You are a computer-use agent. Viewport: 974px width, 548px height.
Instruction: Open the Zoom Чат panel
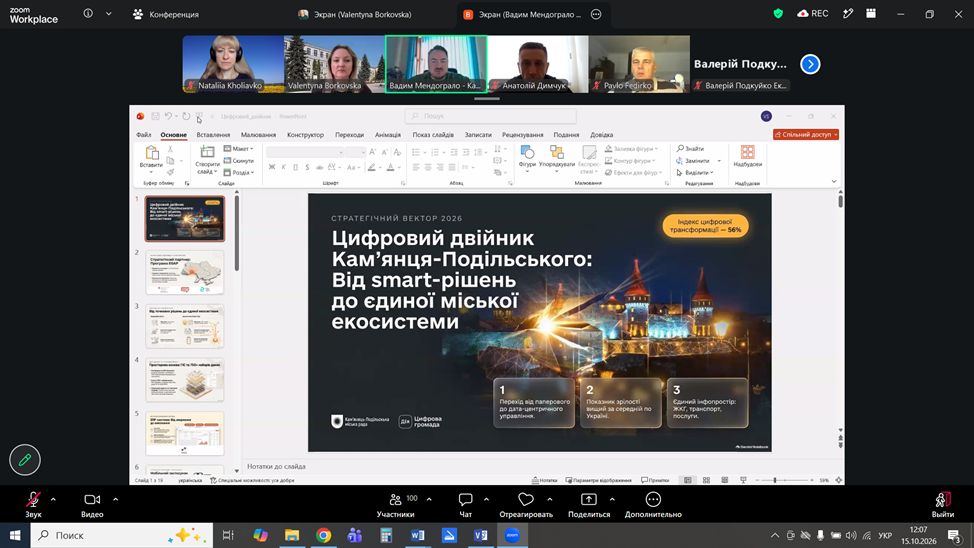pyautogui.click(x=465, y=505)
